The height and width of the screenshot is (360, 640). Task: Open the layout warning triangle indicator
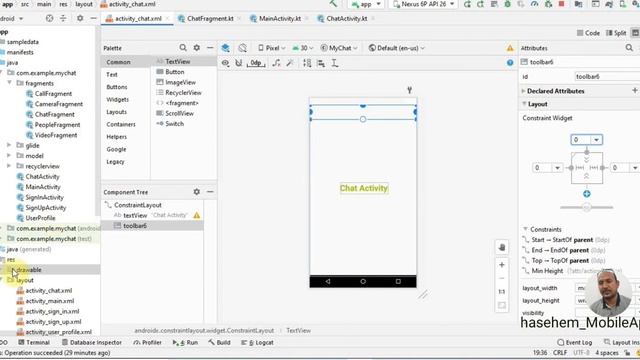pyautogui.click(x=510, y=48)
